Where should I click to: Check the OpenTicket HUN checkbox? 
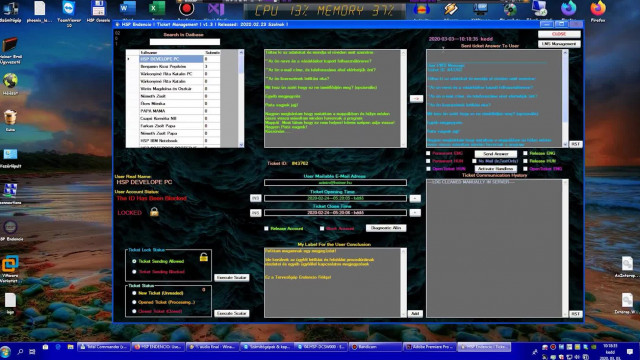(428, 169)
